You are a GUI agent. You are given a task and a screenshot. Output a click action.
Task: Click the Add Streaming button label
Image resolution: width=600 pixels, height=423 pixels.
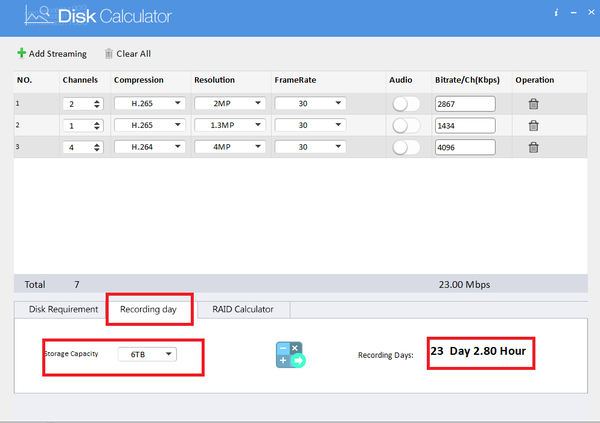coord(58,54)
